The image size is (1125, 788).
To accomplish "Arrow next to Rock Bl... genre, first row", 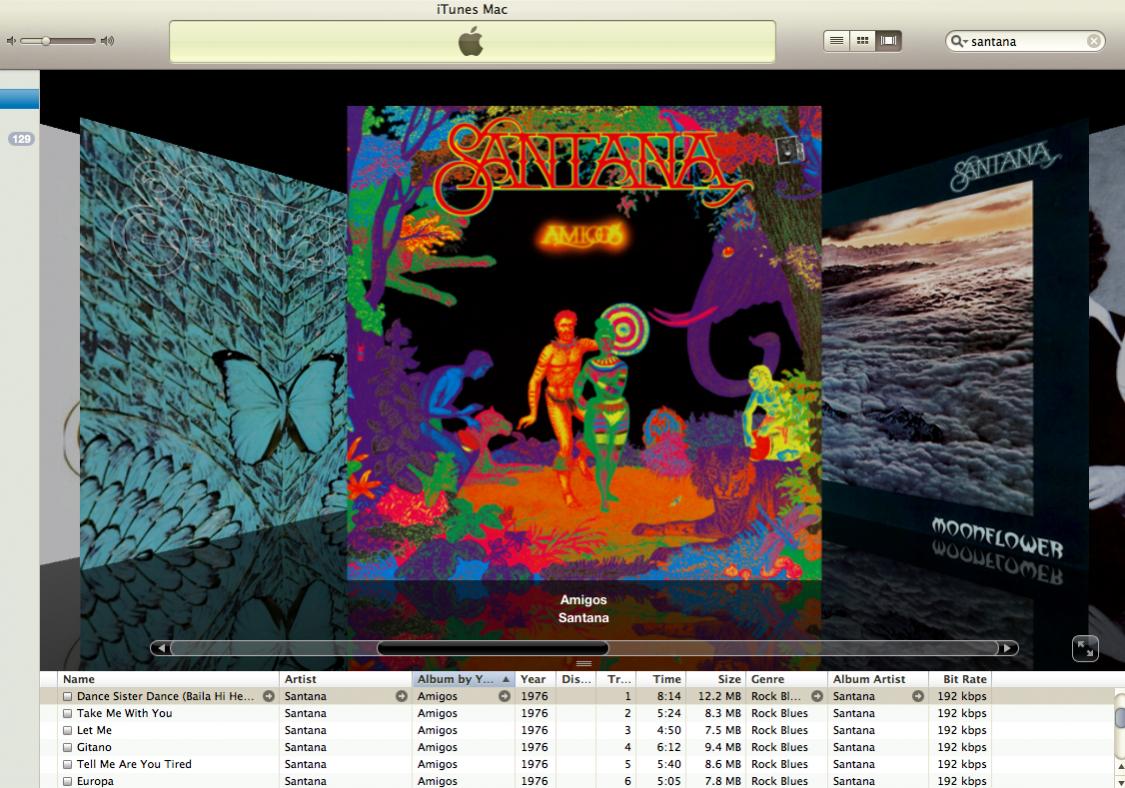I will 816,696.
